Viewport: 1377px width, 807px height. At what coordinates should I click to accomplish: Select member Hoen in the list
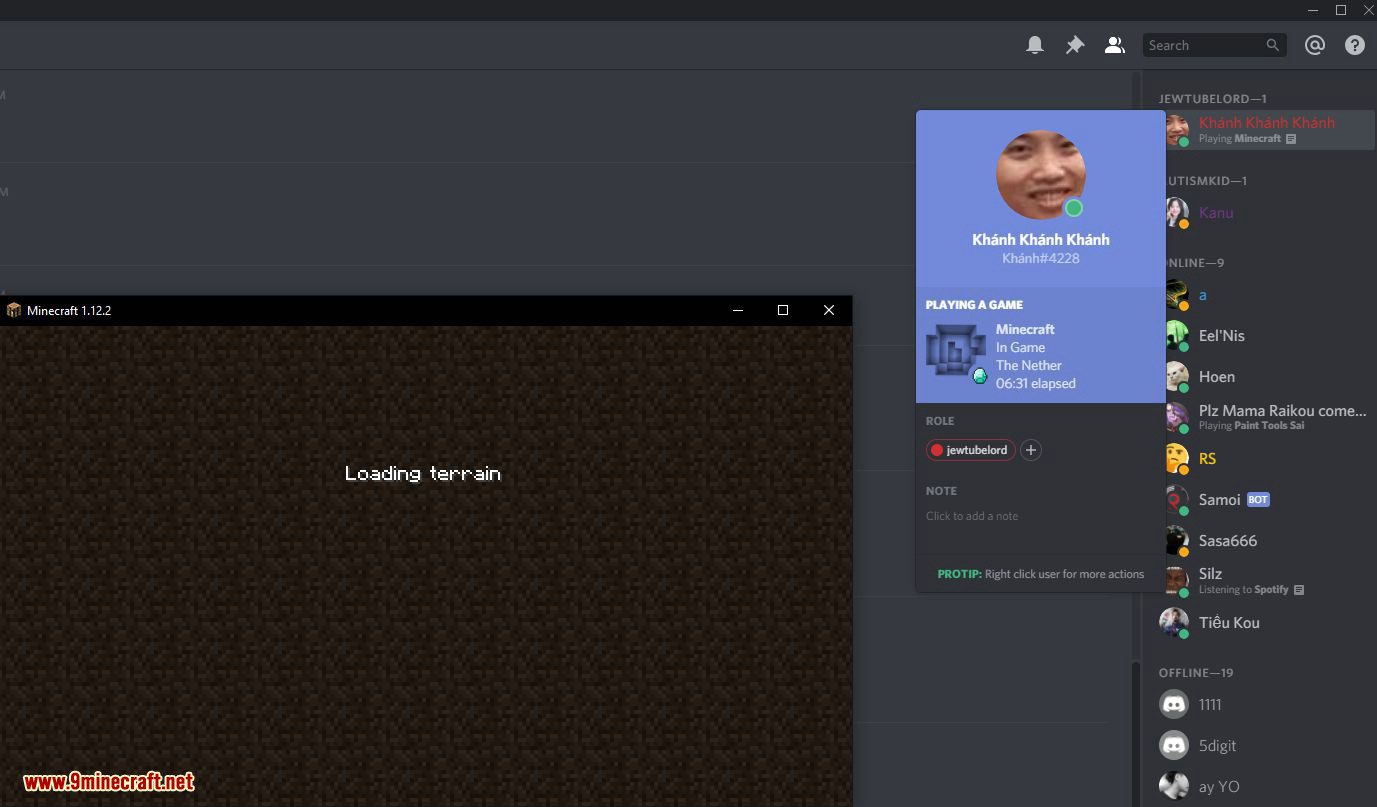[x=1265, y=377]
